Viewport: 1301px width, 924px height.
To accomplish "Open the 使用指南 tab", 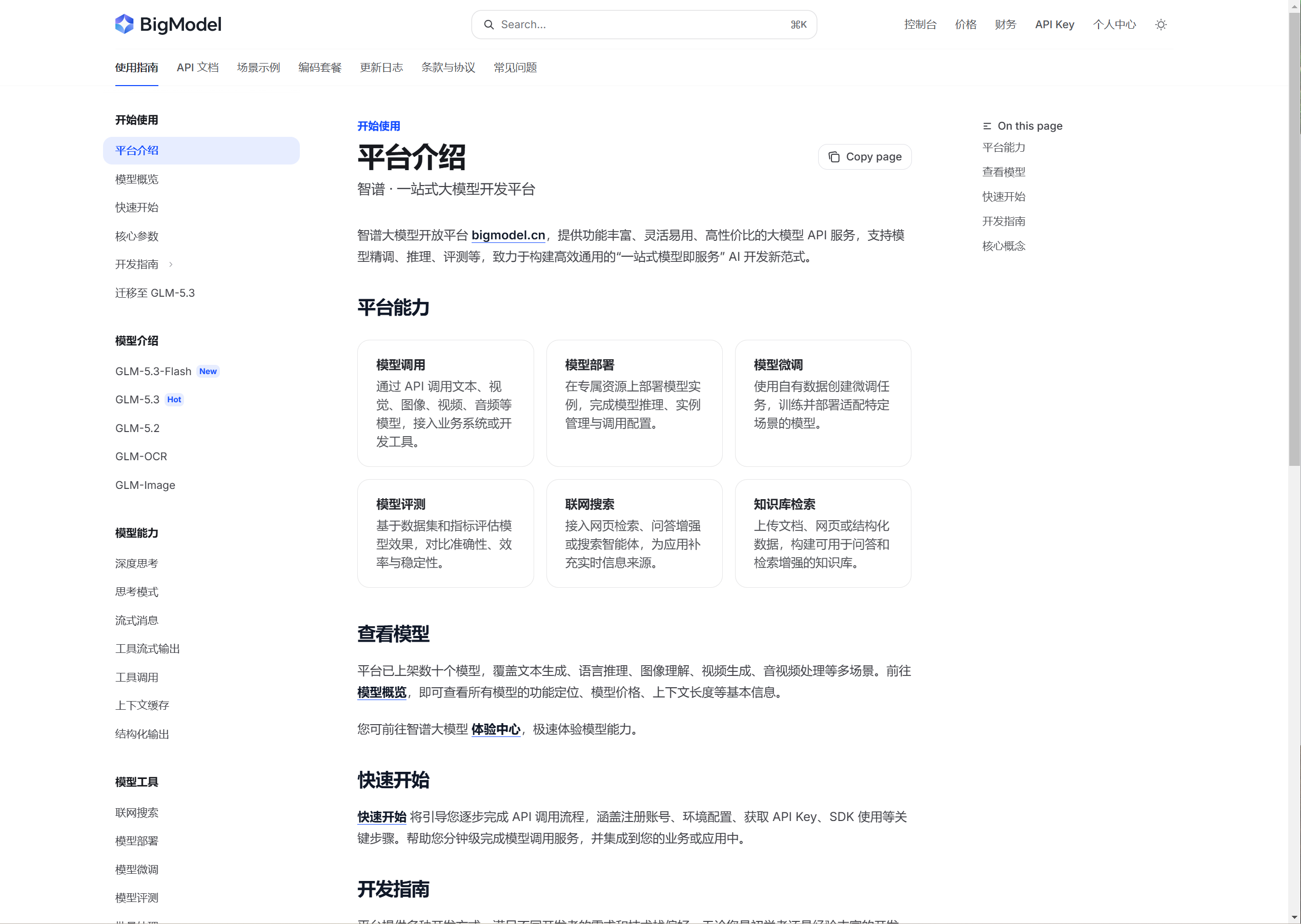I will pyautogui.click(x=136, y=68).
